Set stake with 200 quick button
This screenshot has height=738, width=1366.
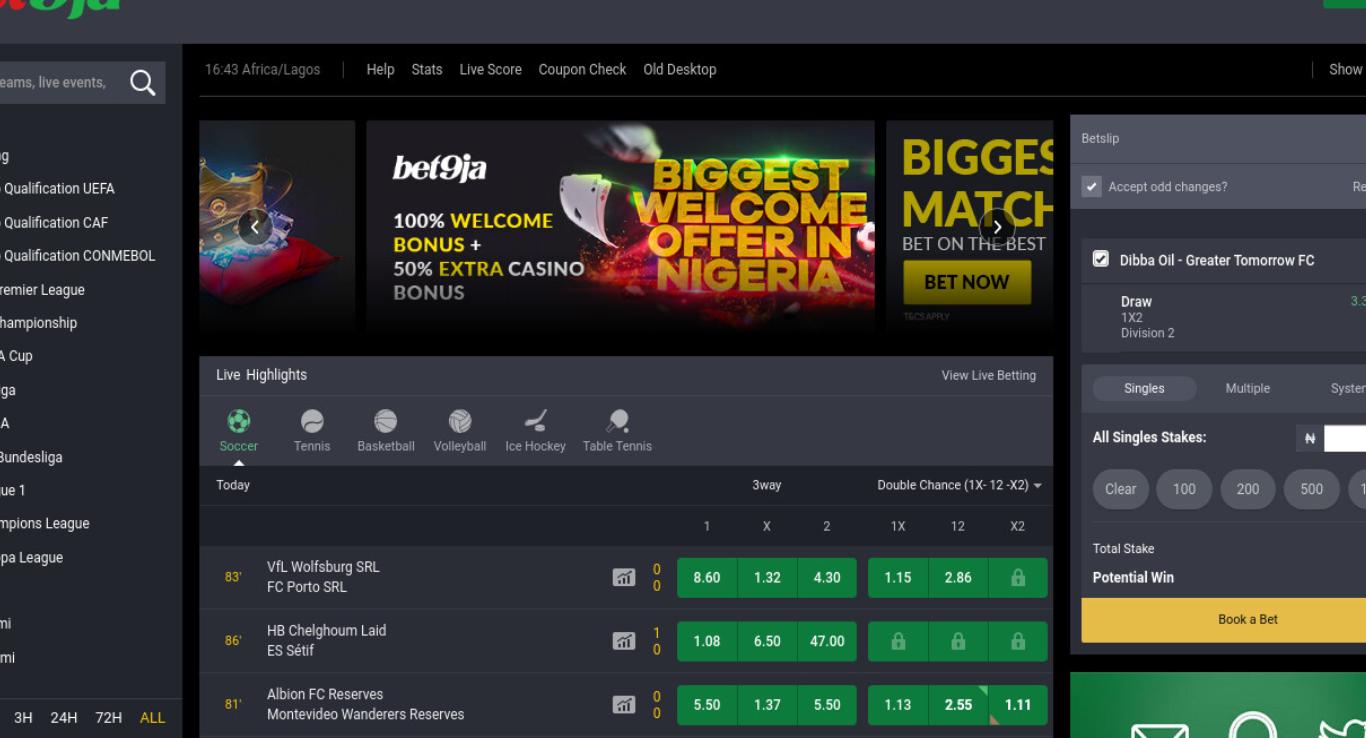[x=1248, y=489]
